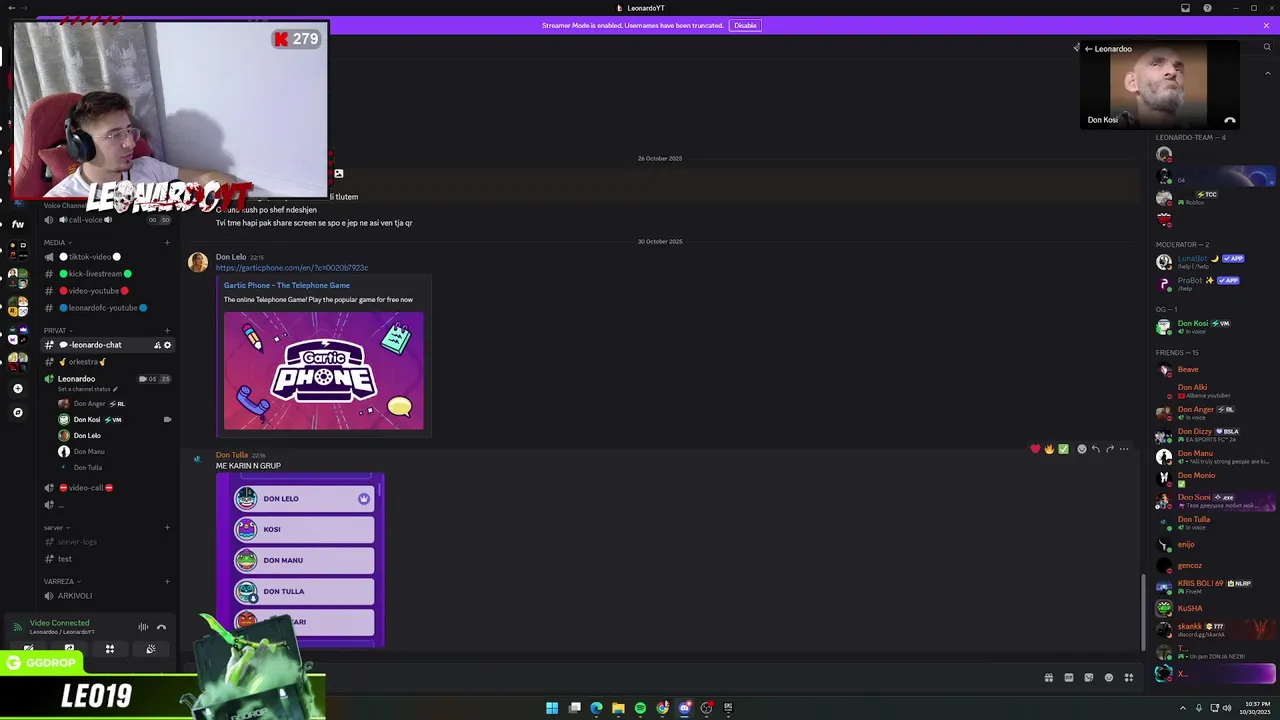View ProBot profile in member list
Image resolution: width=1280 pixels, height=720 pixels.
[x=1213, y=284]
